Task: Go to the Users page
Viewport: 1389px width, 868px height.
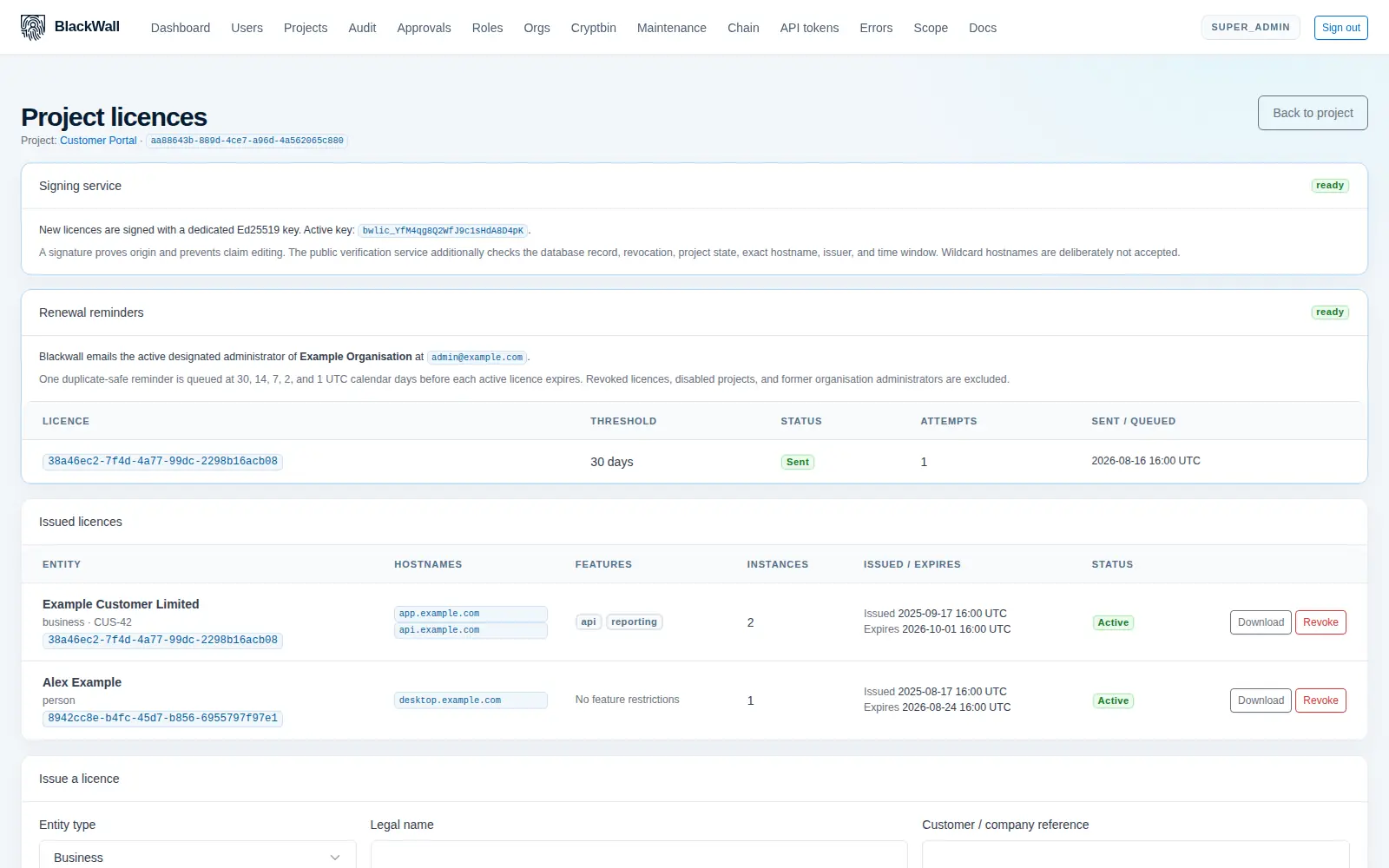Action: [x=247, y=28]
